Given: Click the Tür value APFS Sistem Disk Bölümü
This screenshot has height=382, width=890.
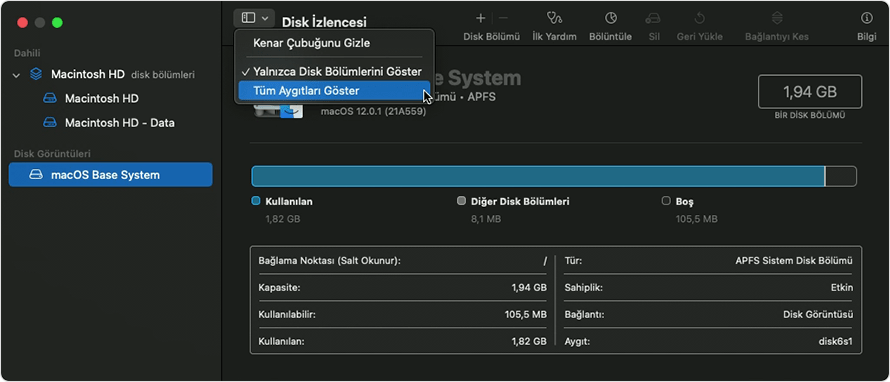Looking at the screenshot, I should click(x=794, y=261).
